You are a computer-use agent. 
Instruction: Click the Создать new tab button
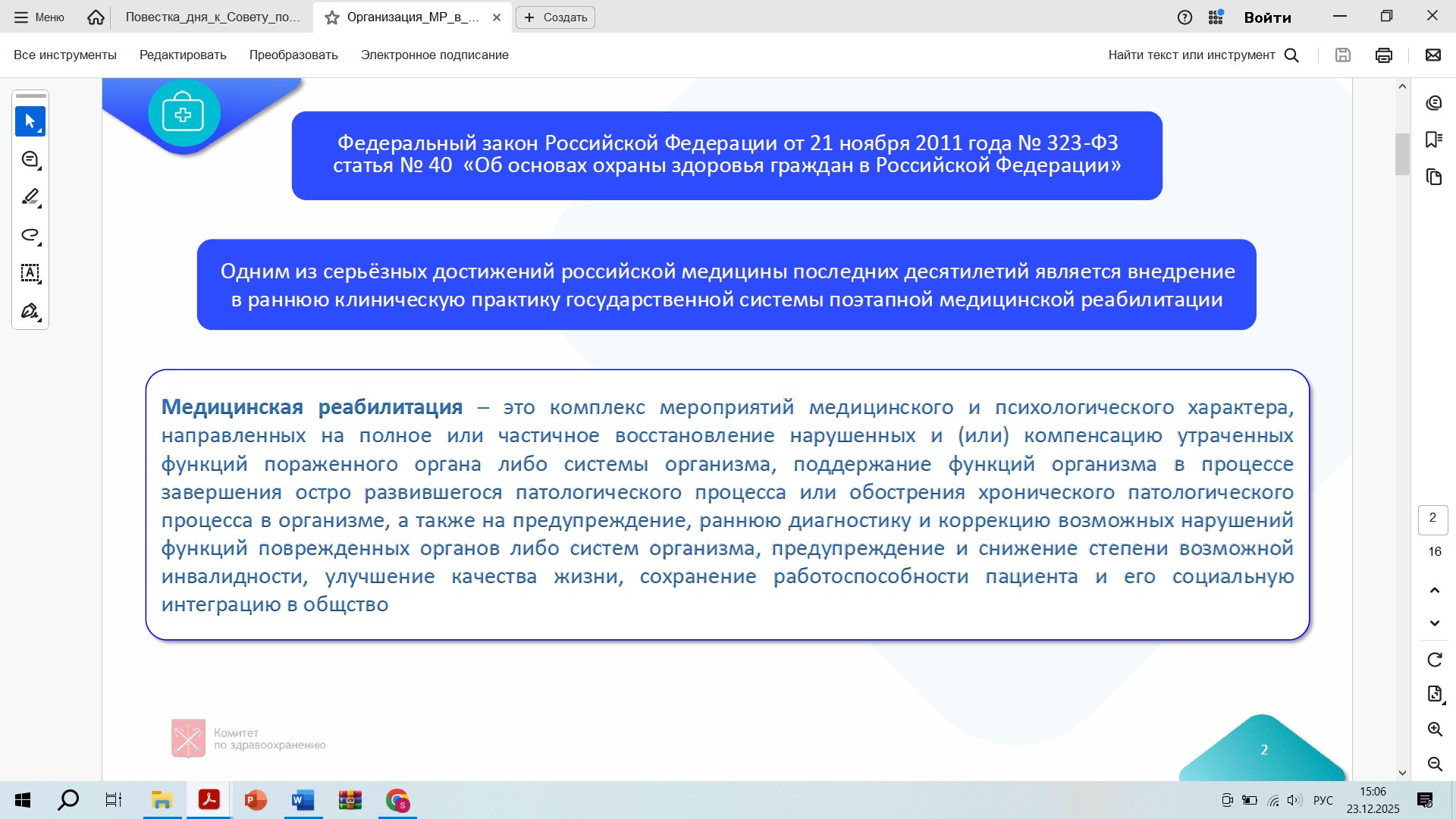(555, 17)
